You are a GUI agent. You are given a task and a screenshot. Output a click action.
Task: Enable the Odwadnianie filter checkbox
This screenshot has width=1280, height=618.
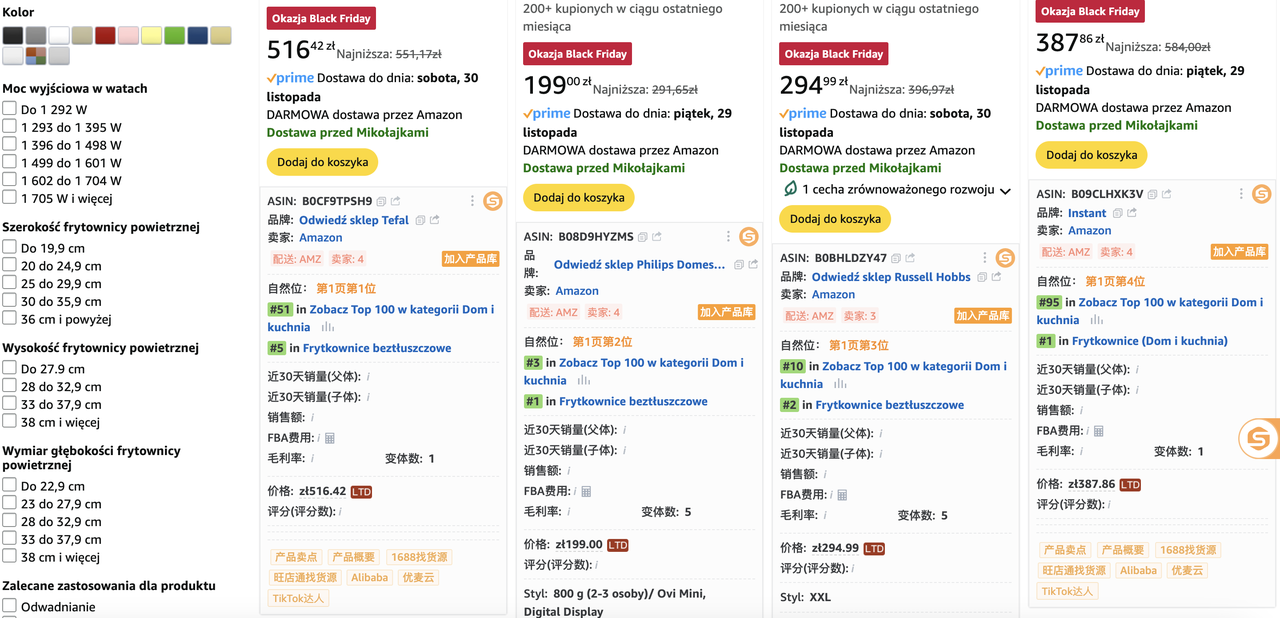[9, 606]
